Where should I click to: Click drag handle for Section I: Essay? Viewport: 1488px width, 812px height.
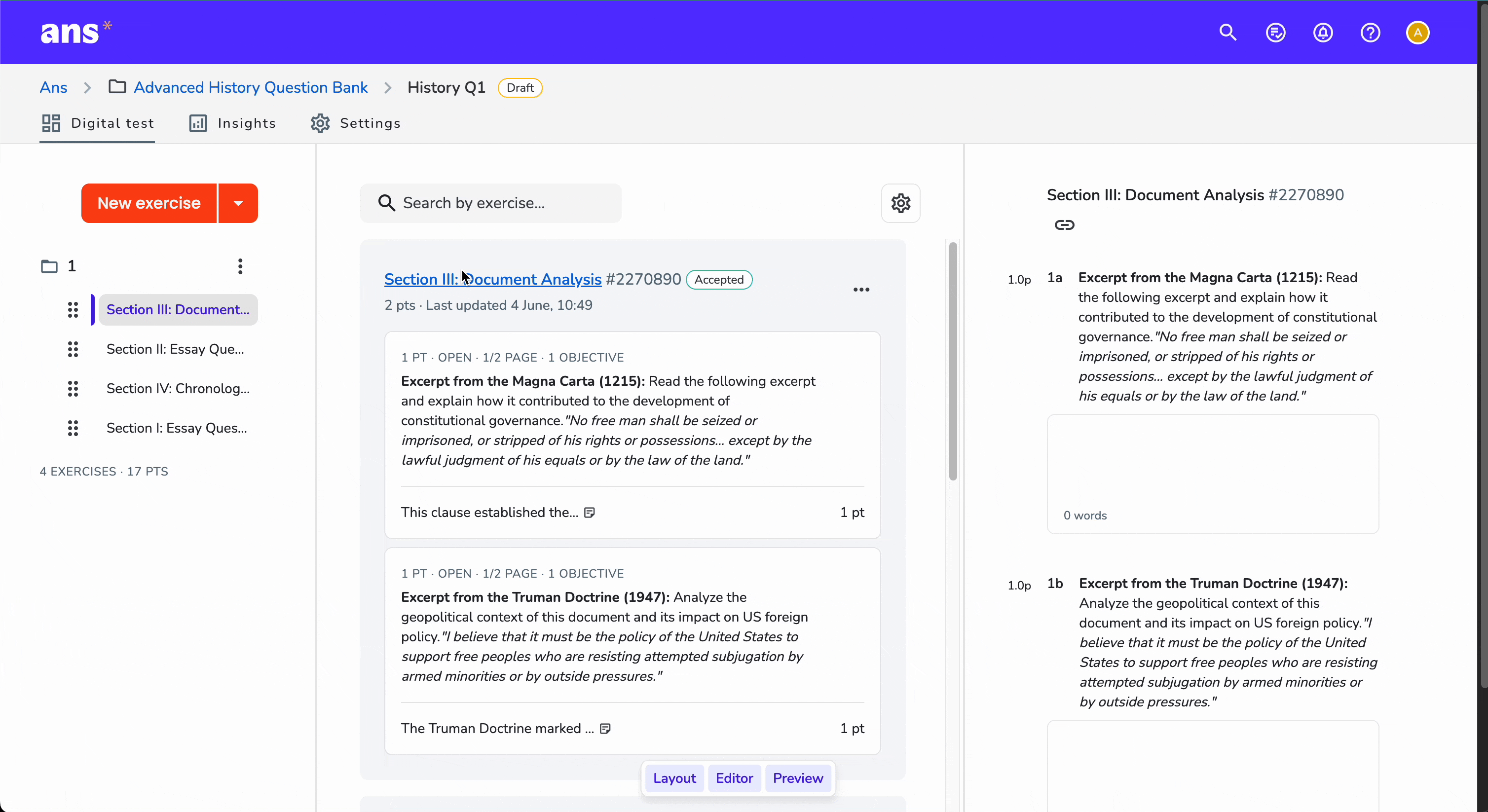(x=73, y=428)
